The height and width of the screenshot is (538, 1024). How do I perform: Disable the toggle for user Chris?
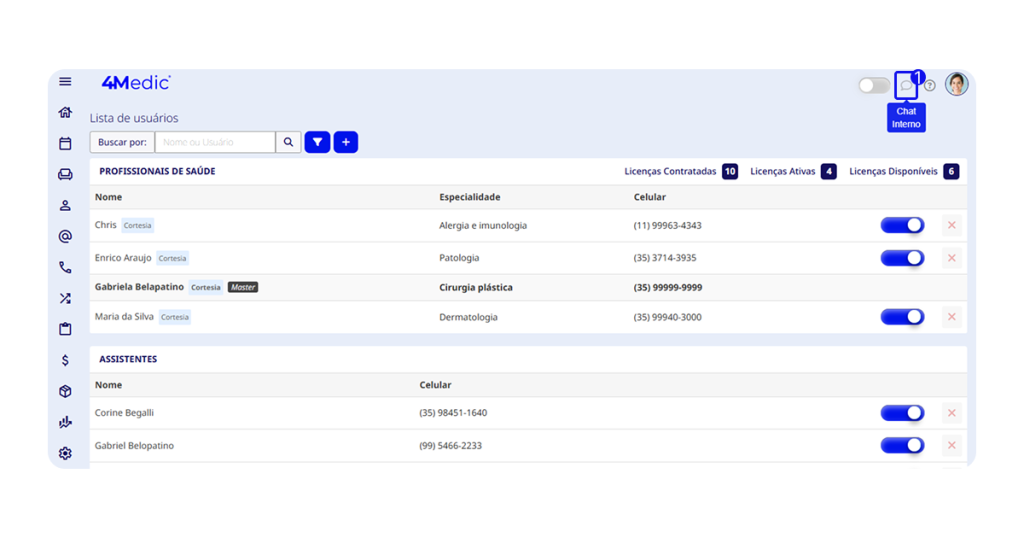(x=902, y=226)
